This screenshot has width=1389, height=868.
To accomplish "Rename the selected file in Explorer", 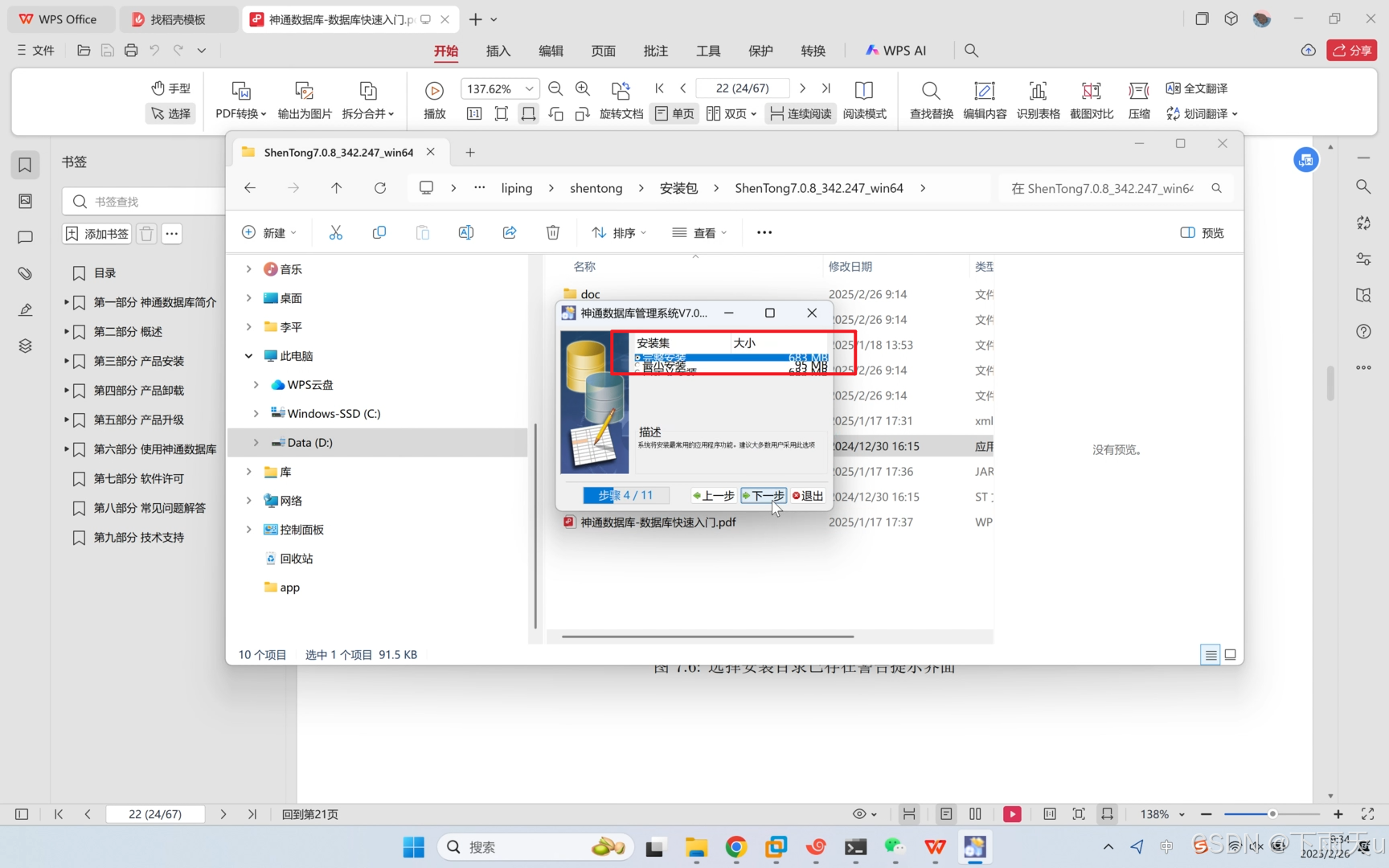I will click(x=466, y=232).
